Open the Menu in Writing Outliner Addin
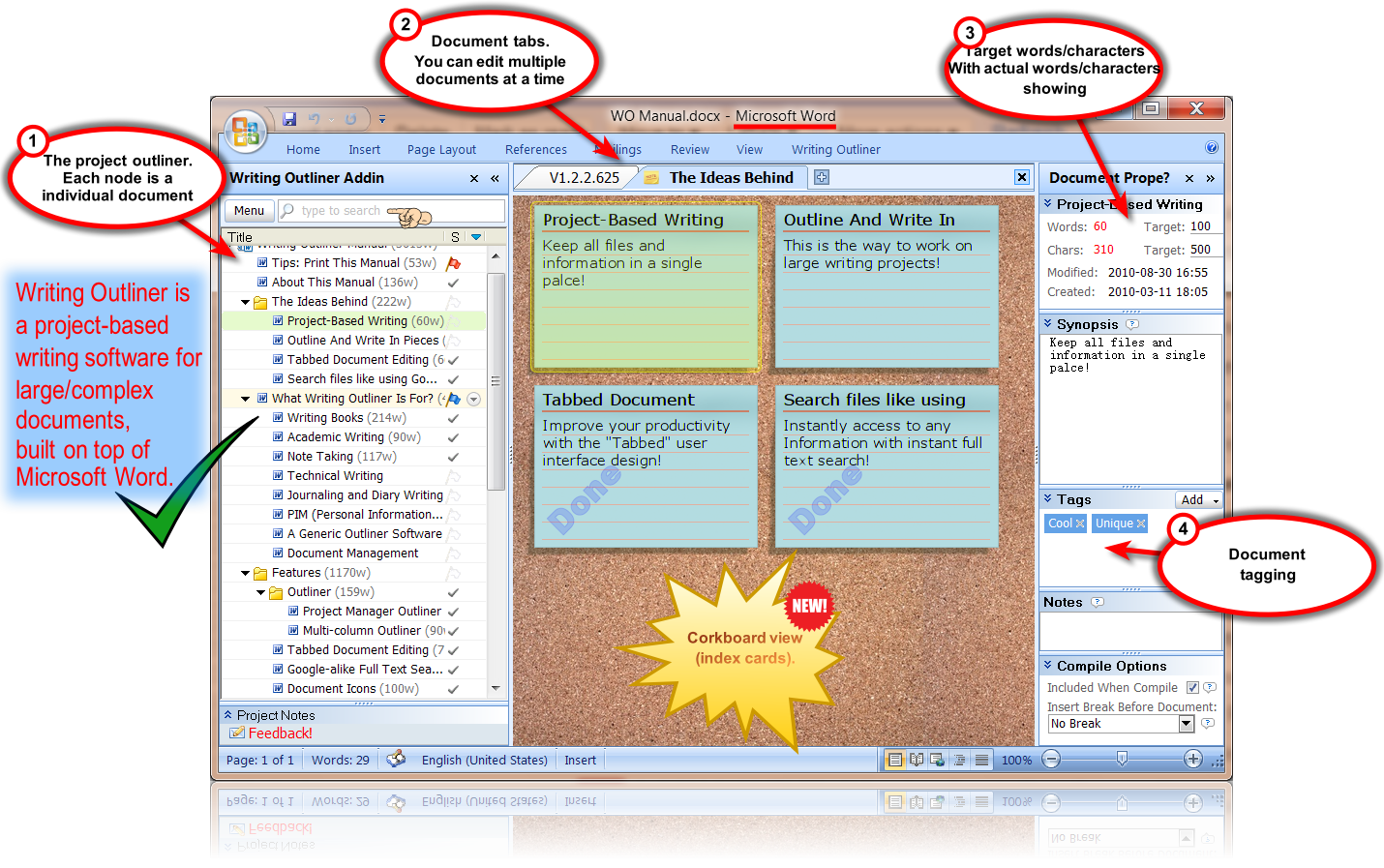 (x=249, y=210)
